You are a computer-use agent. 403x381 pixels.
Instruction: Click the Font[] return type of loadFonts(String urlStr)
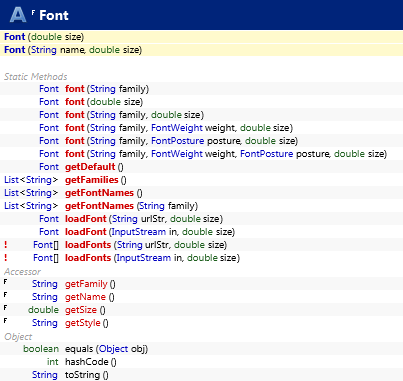point(46,245)
